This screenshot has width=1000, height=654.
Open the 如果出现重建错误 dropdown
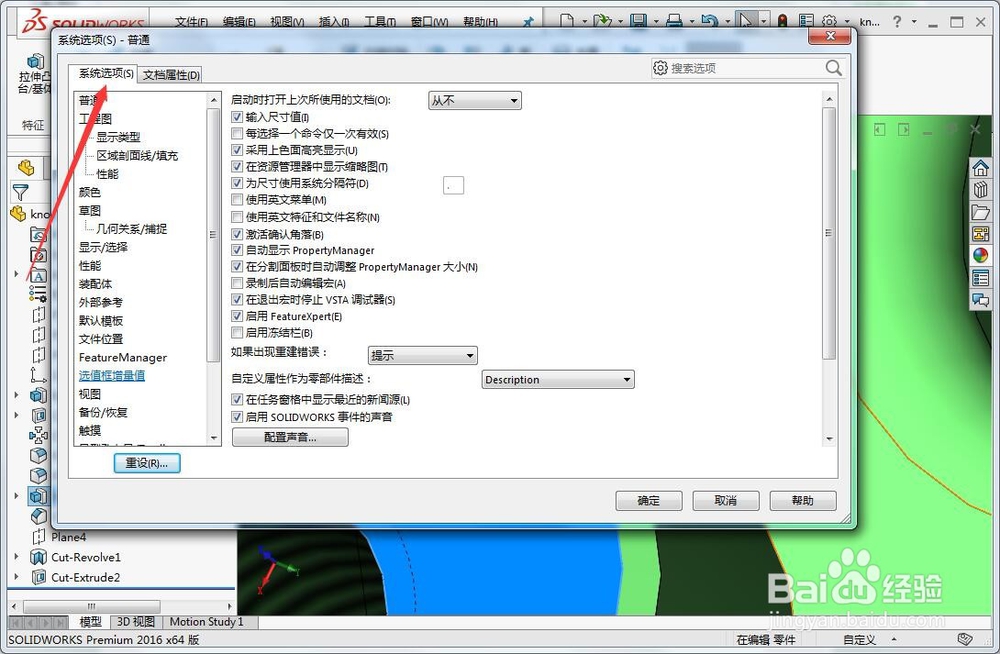(x=423, y=355)
